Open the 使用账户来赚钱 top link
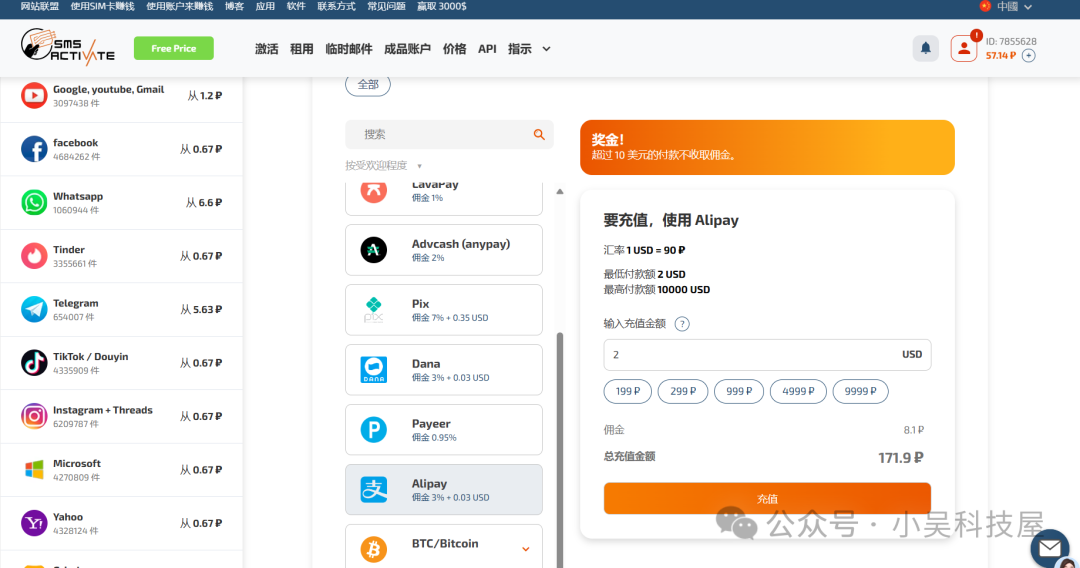1080x568 pixels. 180,6
